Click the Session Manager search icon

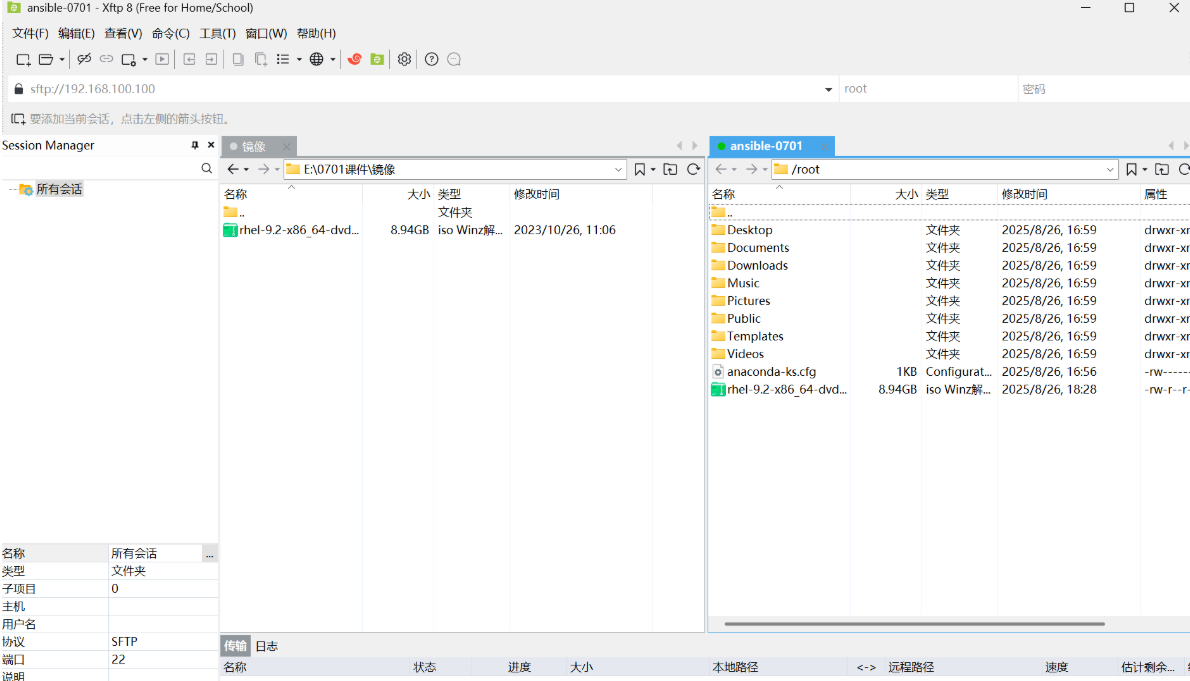click(206, 169)
